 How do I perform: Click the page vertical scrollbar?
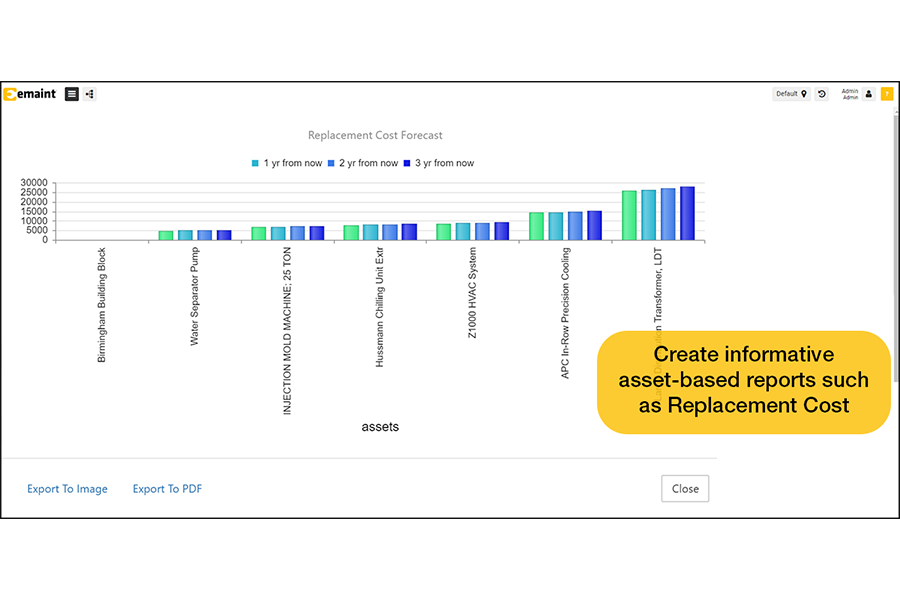click(x=896, y=248)
